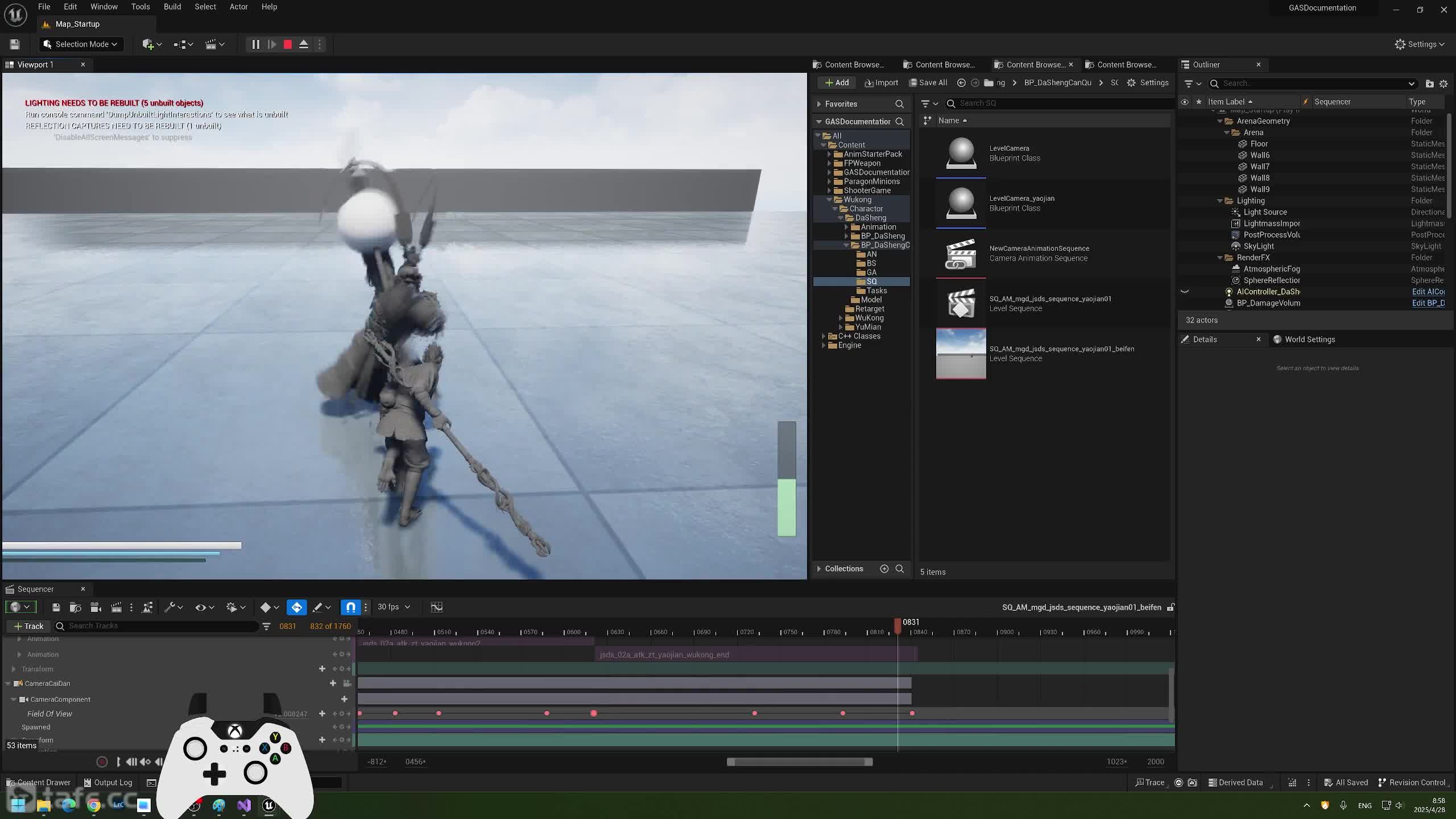Select SQ_AM_mgd_jsds_sequence_yaojian01_beifen thumbnail
Viewport: 1456px width, 819px height.
click(x=961, y=354)
